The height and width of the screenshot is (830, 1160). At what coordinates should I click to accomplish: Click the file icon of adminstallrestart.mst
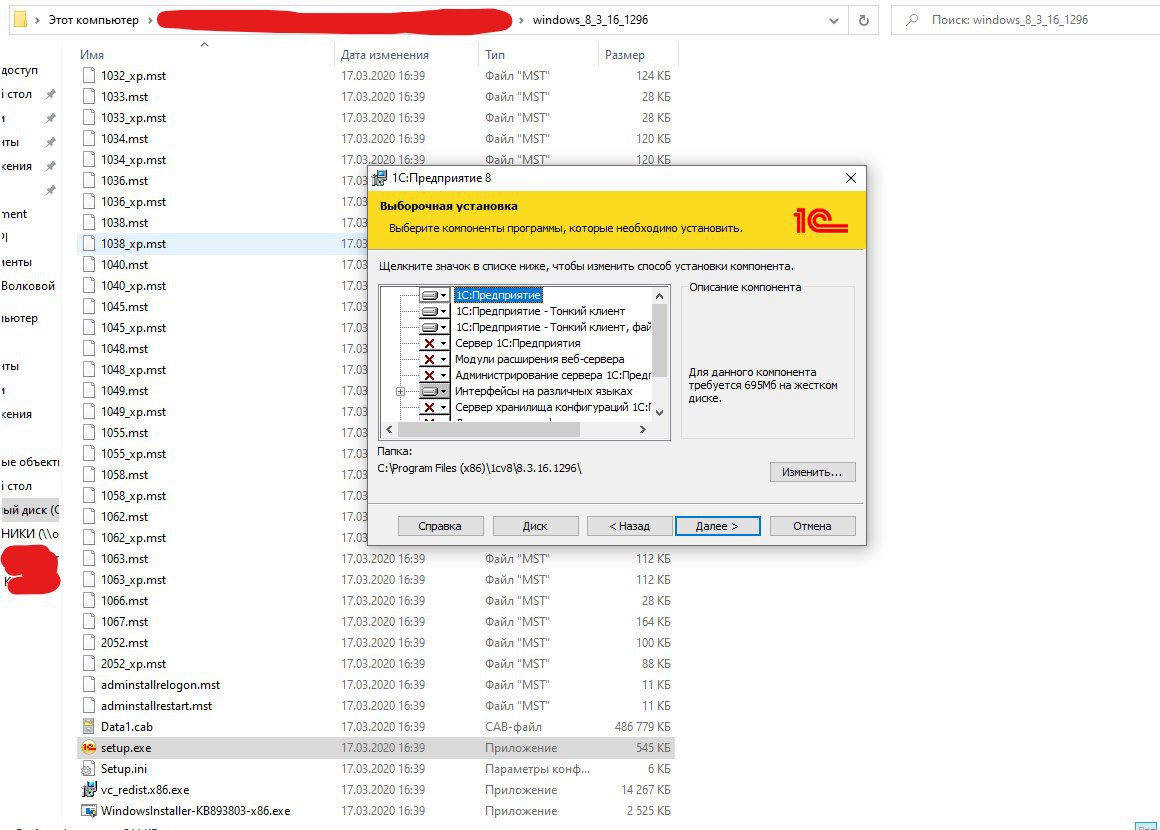[89, 706]
